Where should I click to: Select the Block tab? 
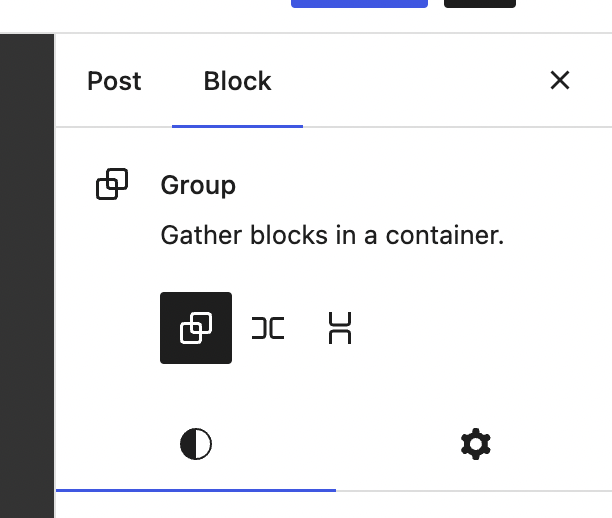point(237,81)
